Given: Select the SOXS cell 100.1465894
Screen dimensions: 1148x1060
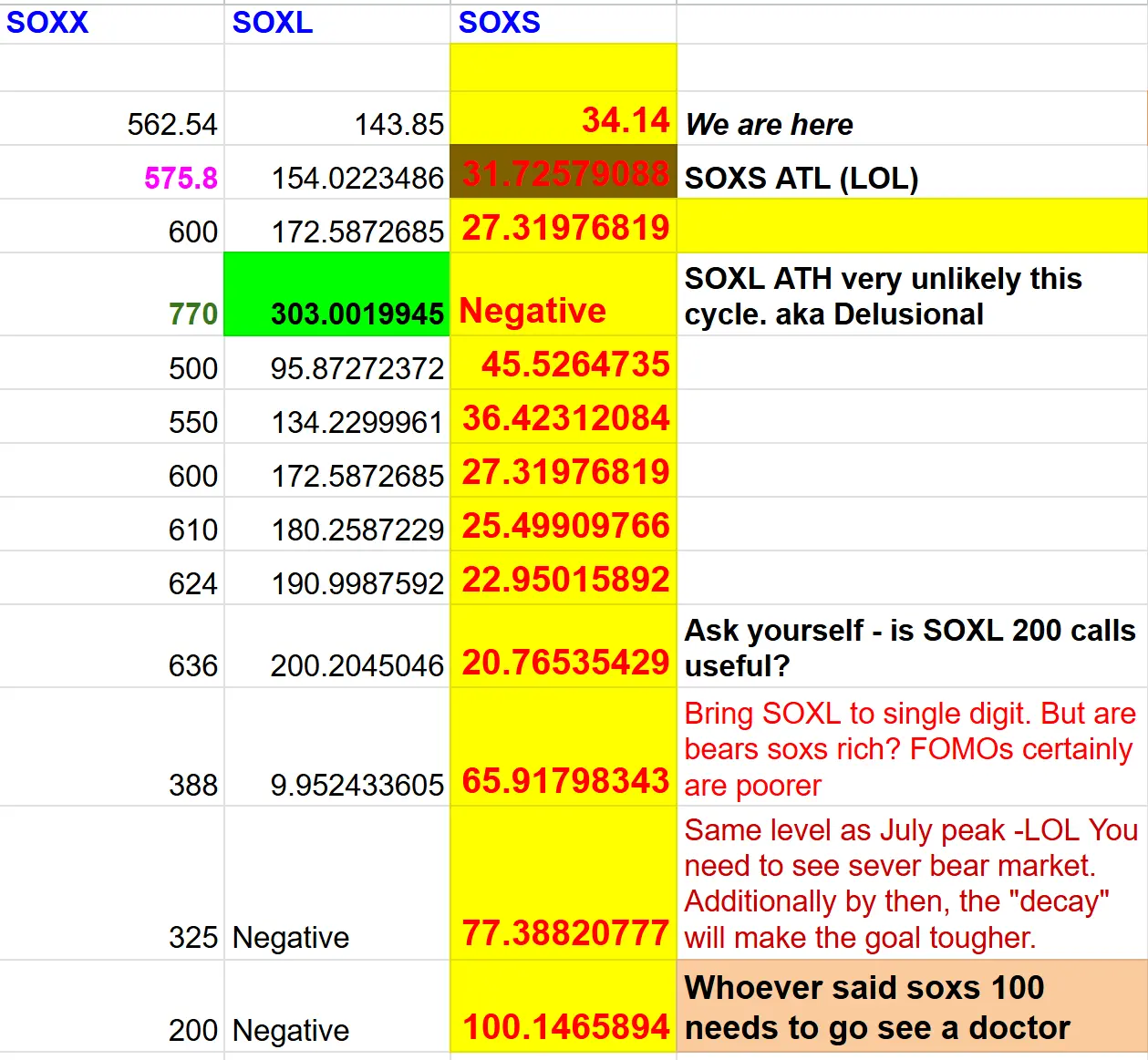Looking at the screenshot, I should [x=564, y=1007].
